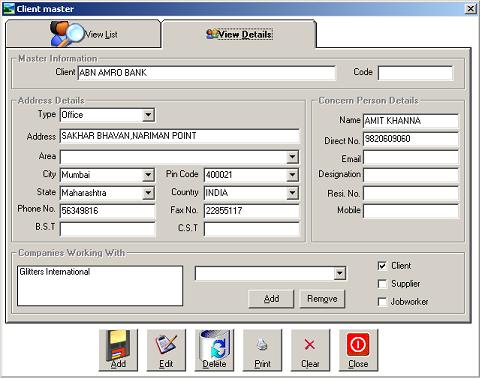Image resolution: width=482 pixels, height=379 pixels.
Task: Click the Resi. No. input field
Action: click(x=411, y=193)
